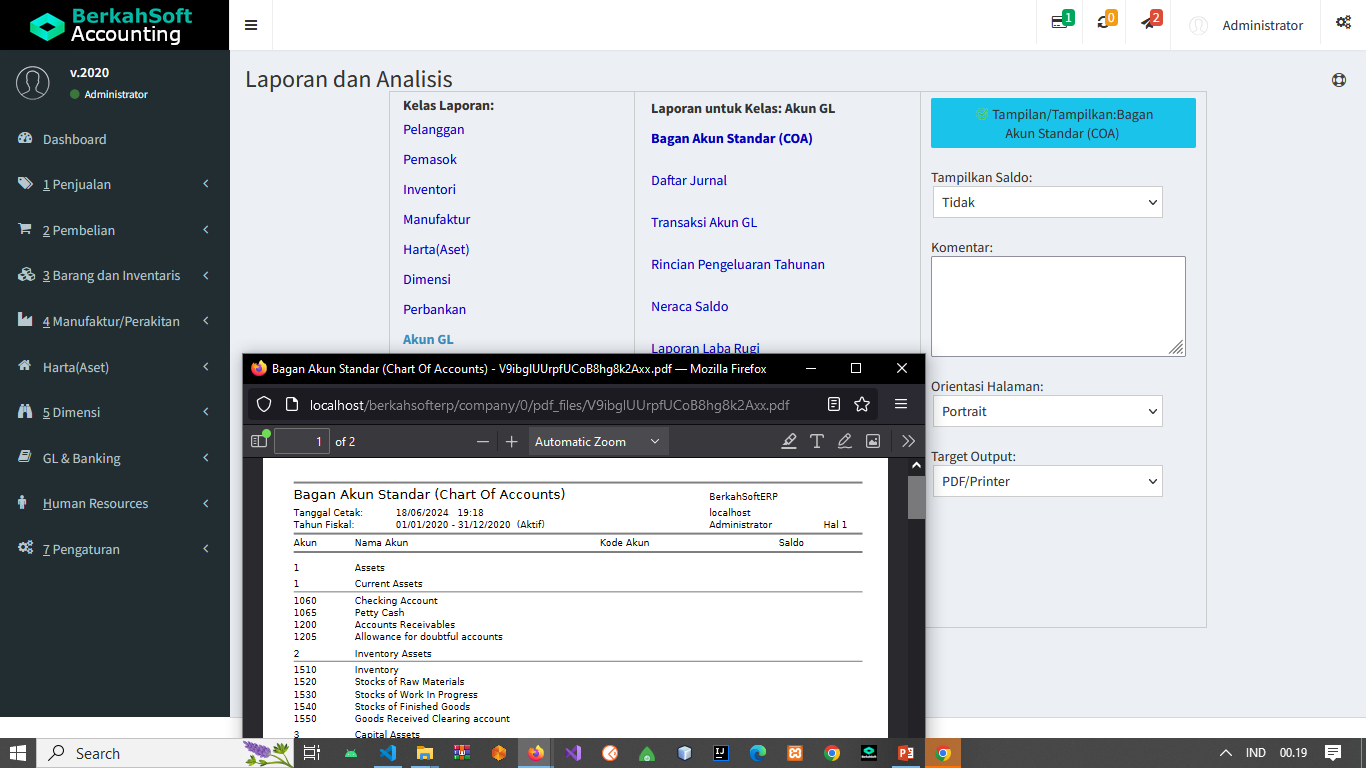Open the Tampilkan Saldo dropdown
The image size is (1366, 768).
tap(1047, 202)
